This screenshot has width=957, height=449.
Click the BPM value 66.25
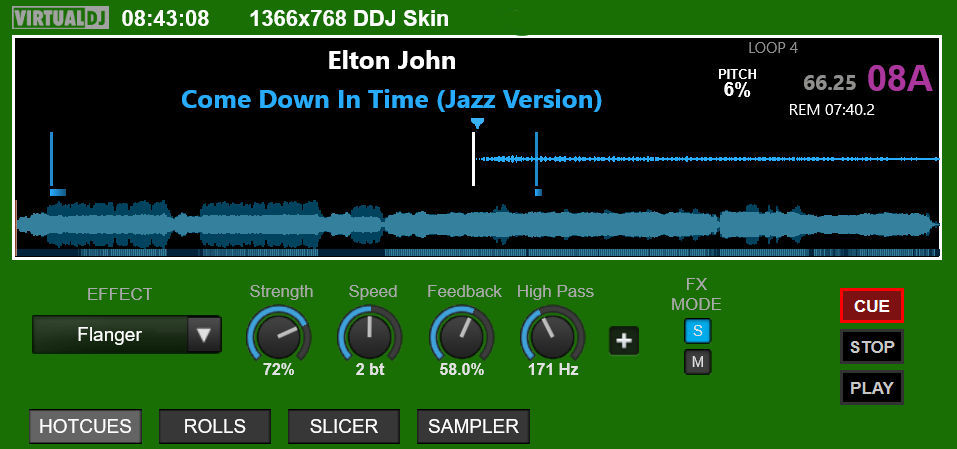tap(830, 82)
